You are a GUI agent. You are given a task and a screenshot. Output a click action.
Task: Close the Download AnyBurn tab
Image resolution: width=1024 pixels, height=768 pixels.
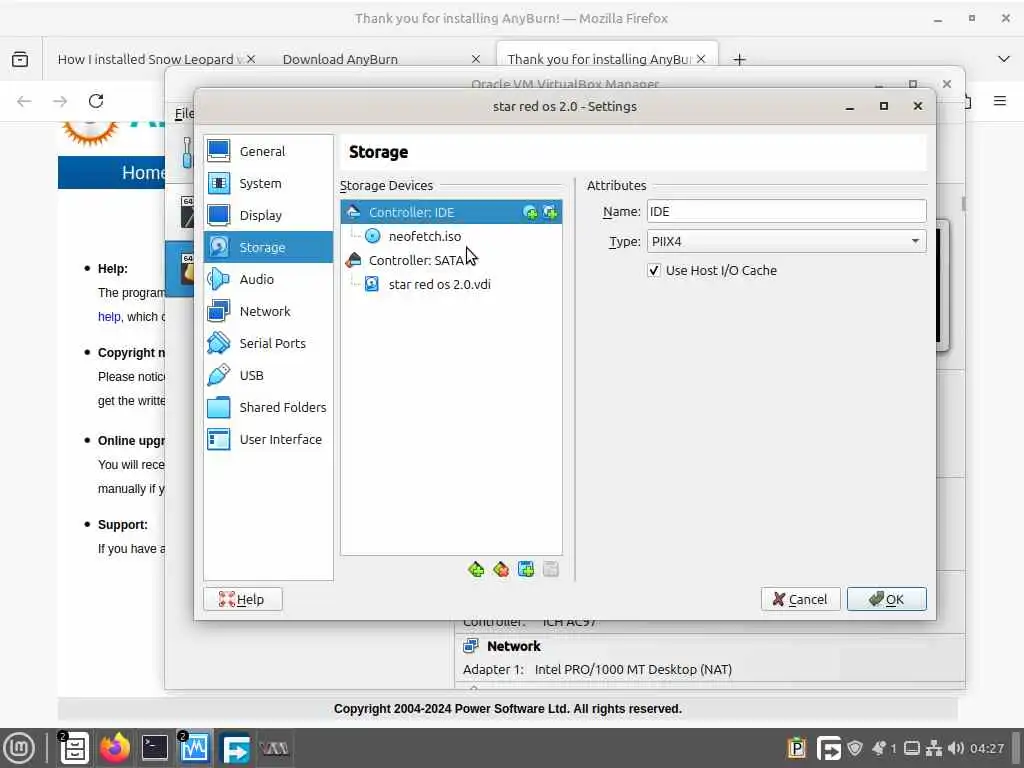tap(476, 59)
